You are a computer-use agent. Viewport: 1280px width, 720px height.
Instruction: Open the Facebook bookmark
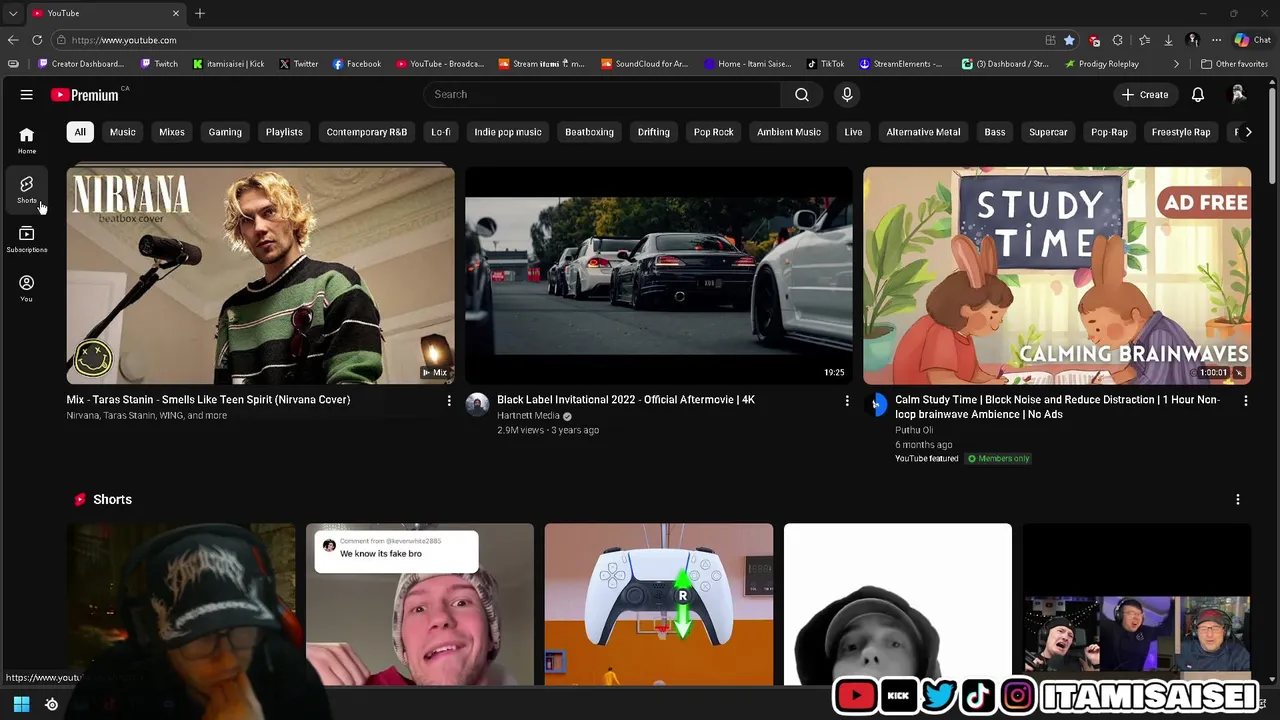tap(357, 64)
